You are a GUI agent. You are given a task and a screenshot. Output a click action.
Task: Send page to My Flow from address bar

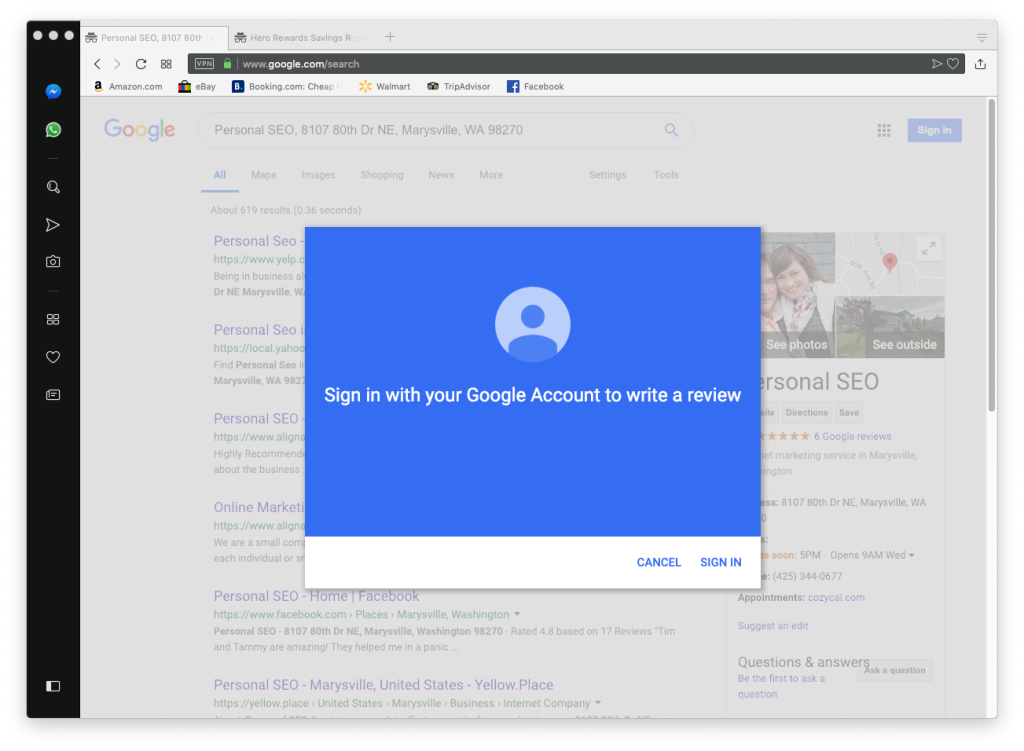tap(936, 63)
